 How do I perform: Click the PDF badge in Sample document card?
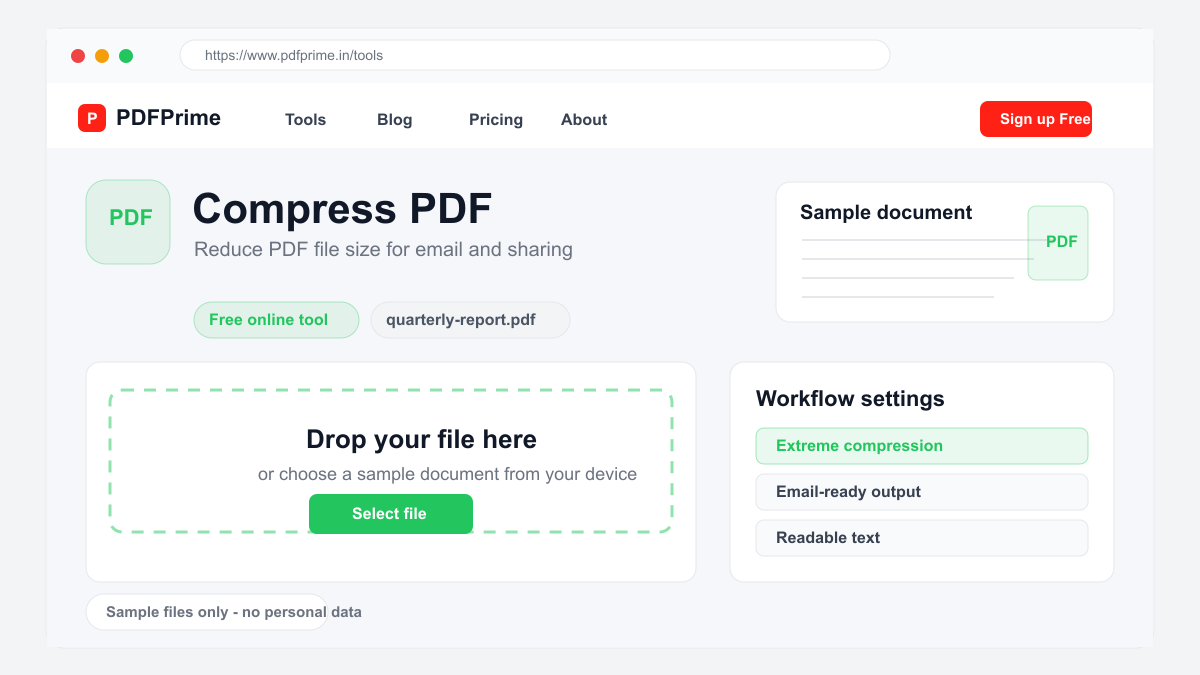pyautogui.click(x=1058, y=243)
